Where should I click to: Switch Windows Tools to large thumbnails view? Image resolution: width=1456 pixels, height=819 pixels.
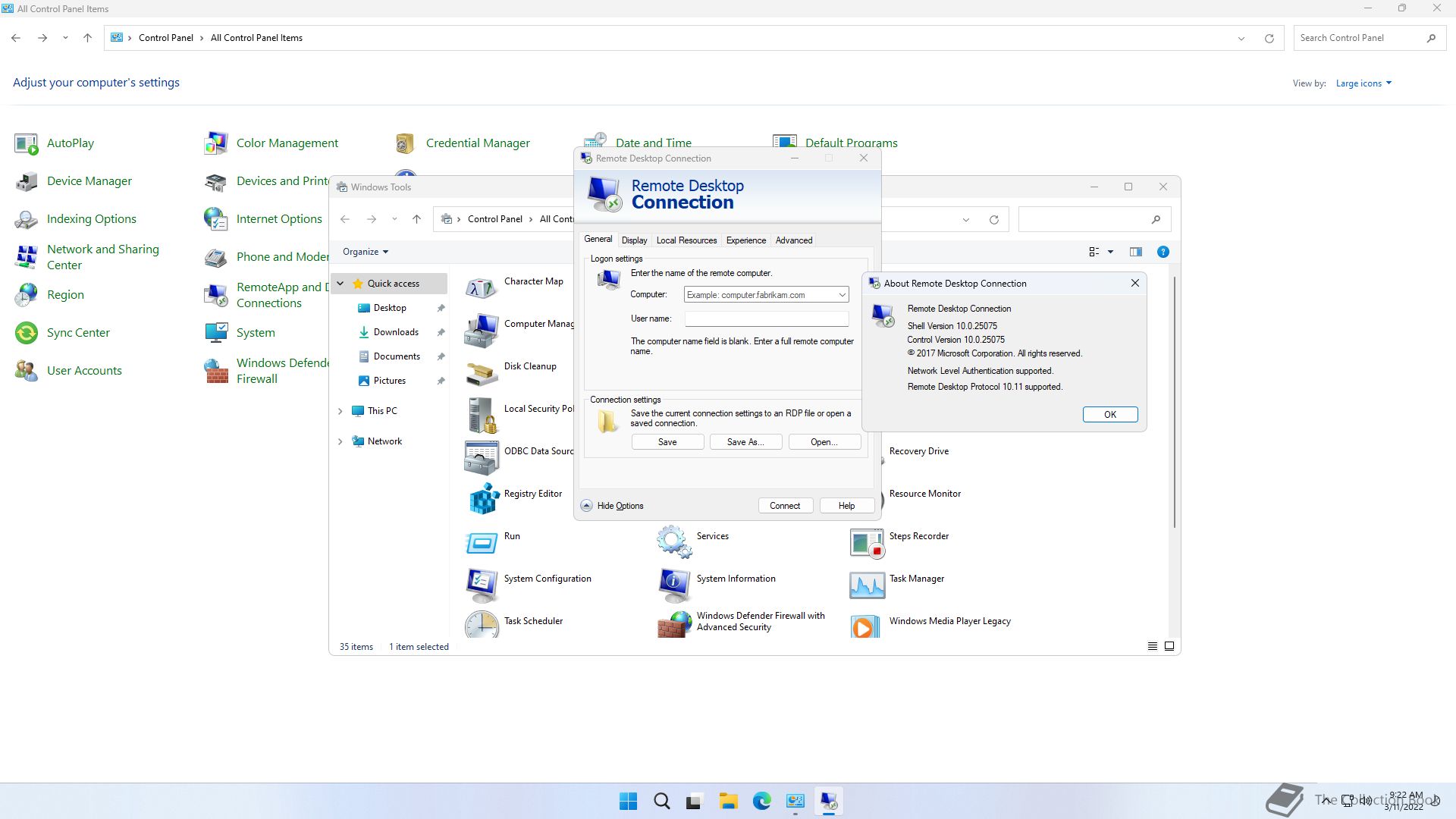pos(1169,646)
